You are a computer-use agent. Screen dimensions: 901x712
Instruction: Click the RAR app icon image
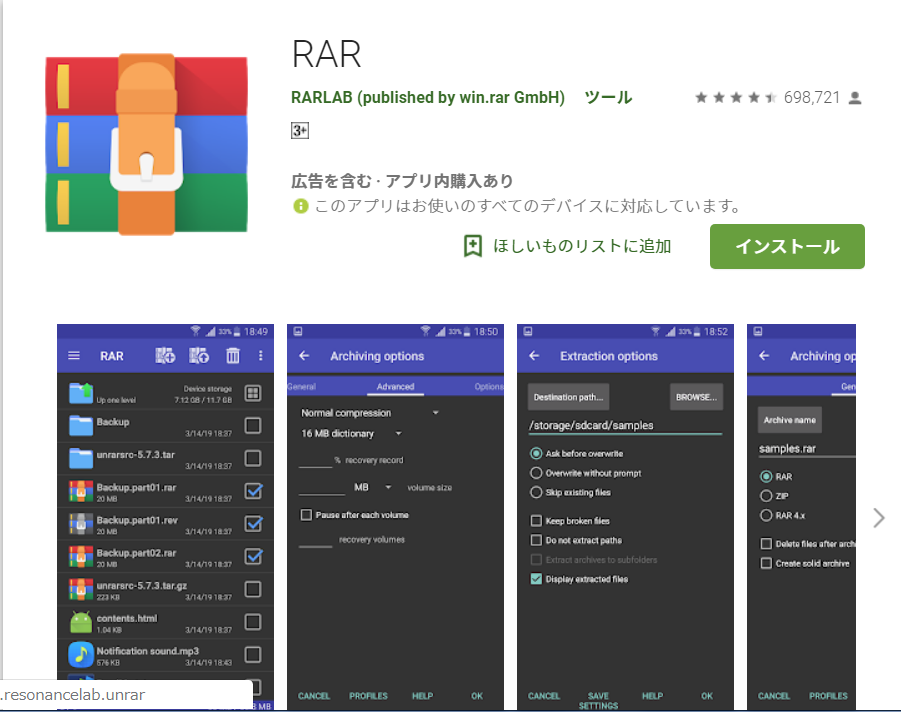(x=147, y=144)
